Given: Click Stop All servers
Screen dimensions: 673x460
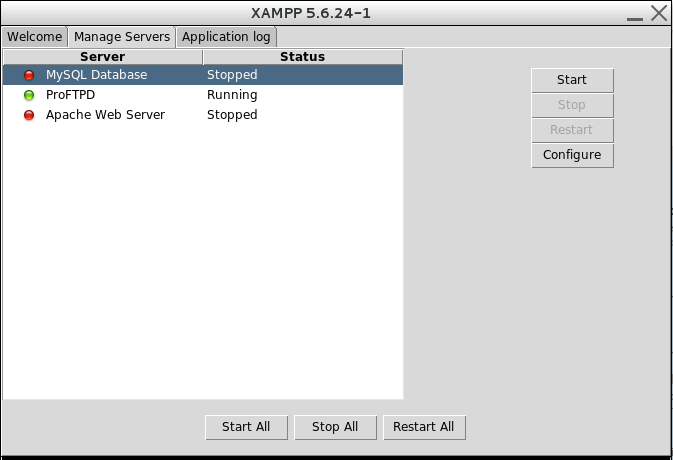Looking at the screenshot, I should coord(335,427).
